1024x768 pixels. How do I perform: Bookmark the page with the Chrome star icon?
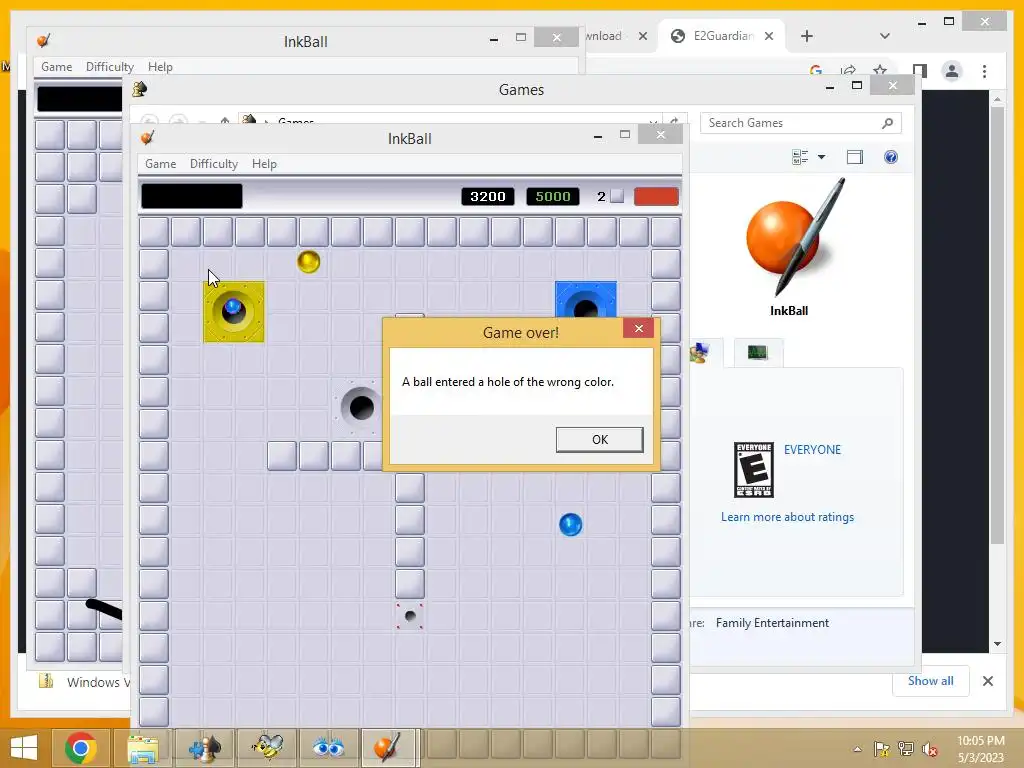(880, 70)
